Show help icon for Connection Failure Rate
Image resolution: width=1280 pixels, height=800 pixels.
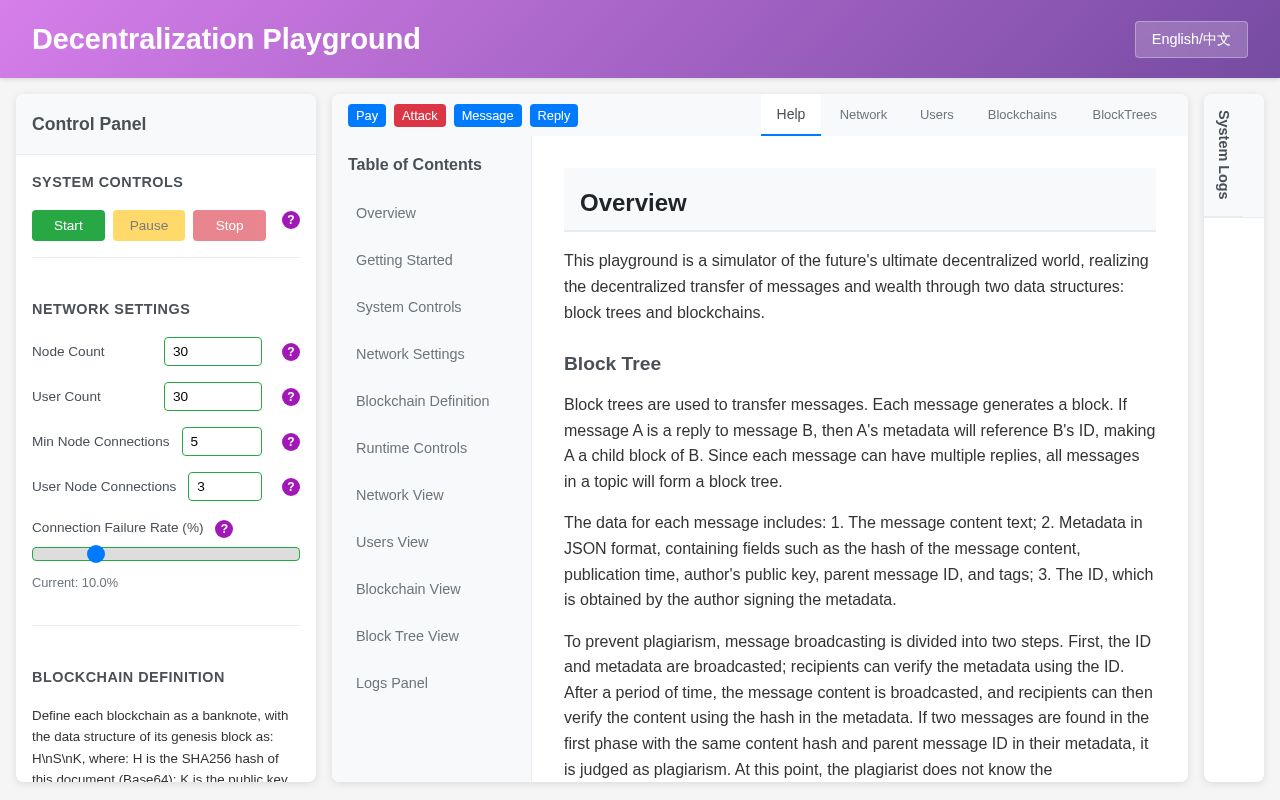coord(224,529)
